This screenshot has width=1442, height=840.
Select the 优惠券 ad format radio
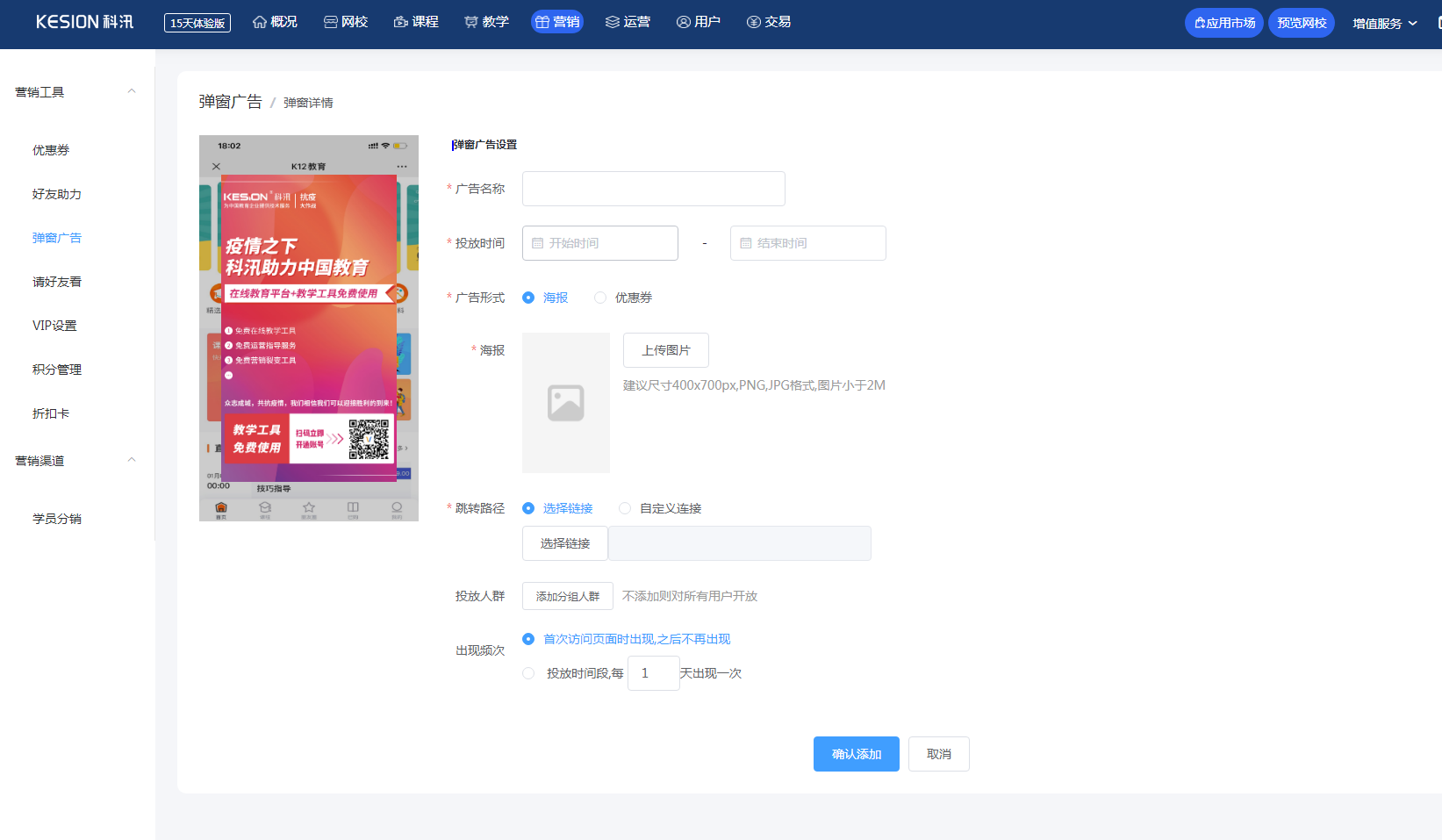click(600, 298)
